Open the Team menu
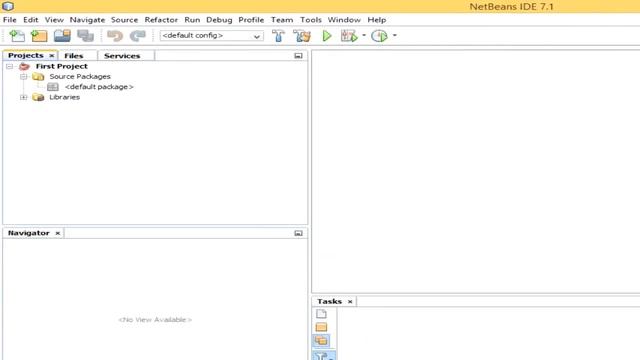640x360 pixels. coord(282,20)
